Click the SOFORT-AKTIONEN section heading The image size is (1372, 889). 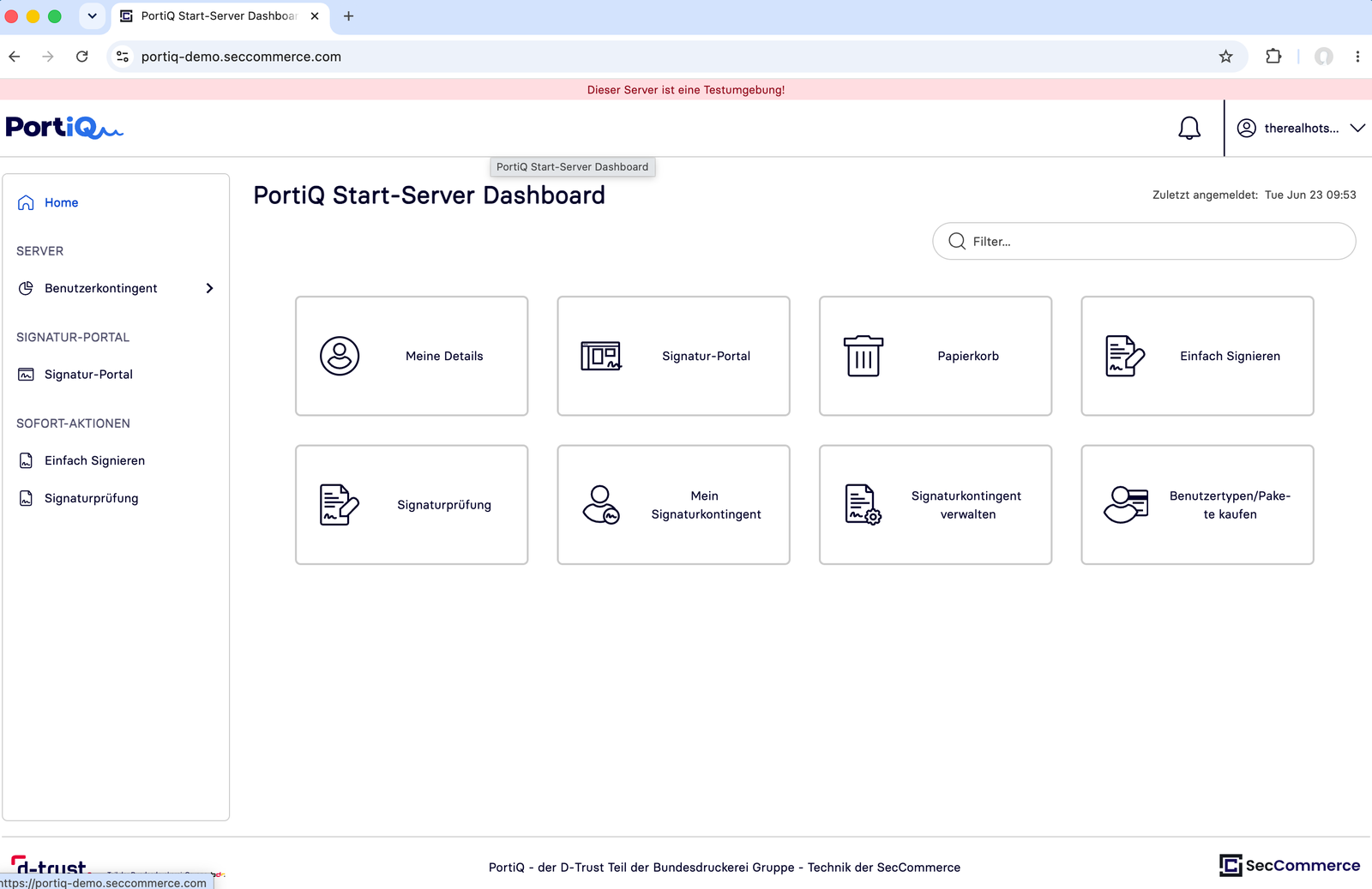click(73, 423)
